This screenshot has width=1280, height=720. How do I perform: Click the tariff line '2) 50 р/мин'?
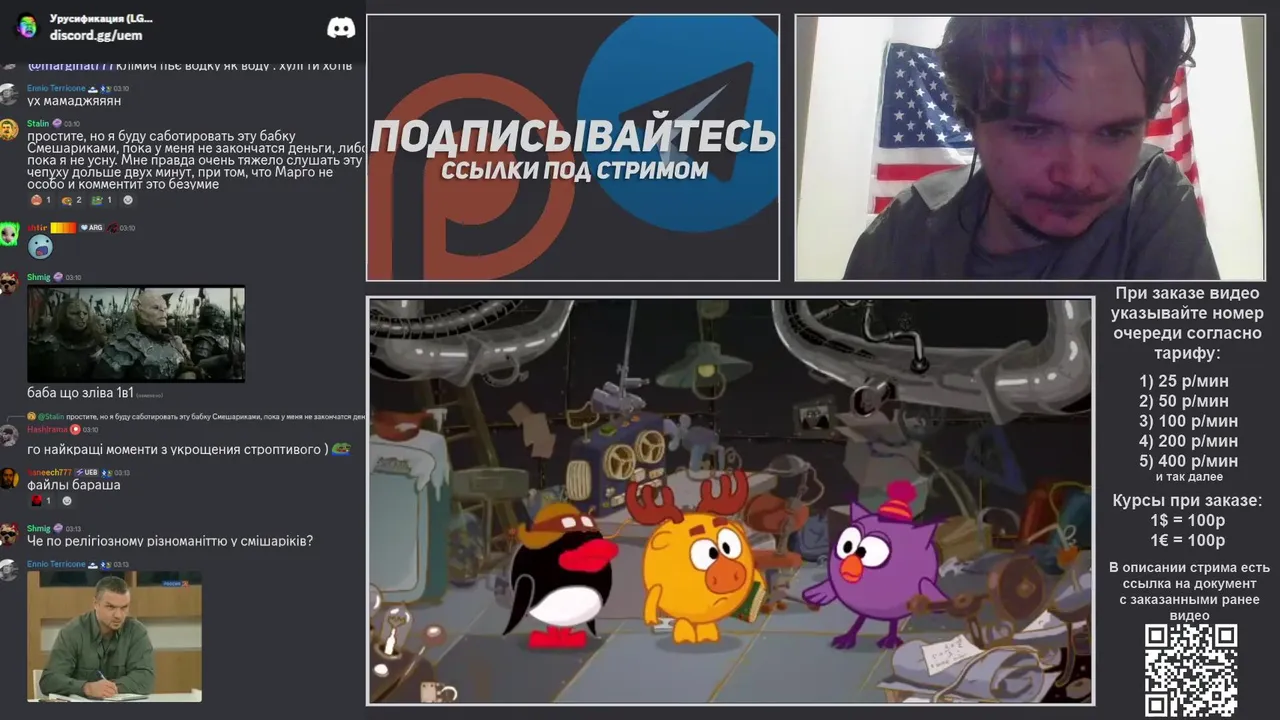tap(1184, 401)
